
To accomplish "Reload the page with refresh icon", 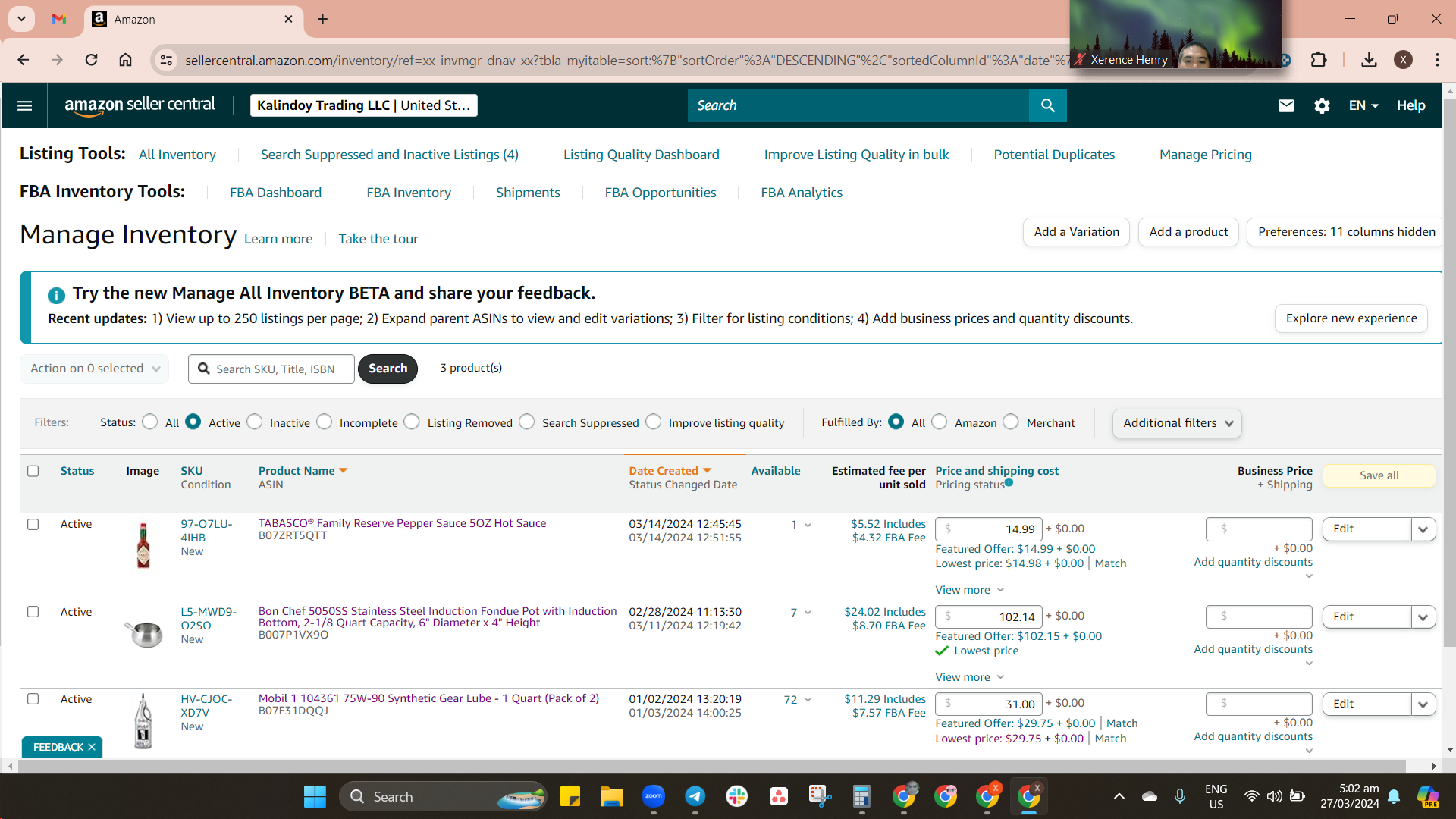I will coord(91,60).
